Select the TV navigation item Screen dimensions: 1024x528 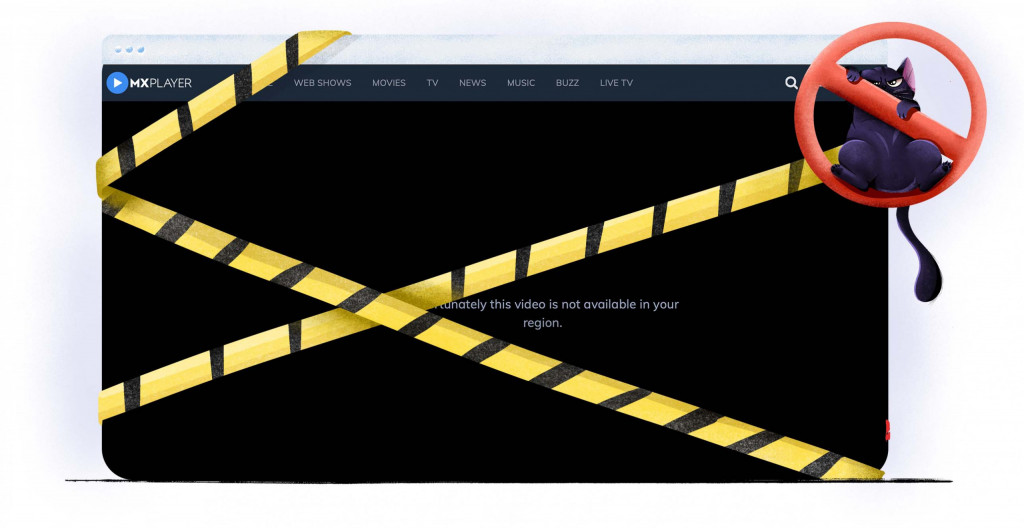pos(432,83)
